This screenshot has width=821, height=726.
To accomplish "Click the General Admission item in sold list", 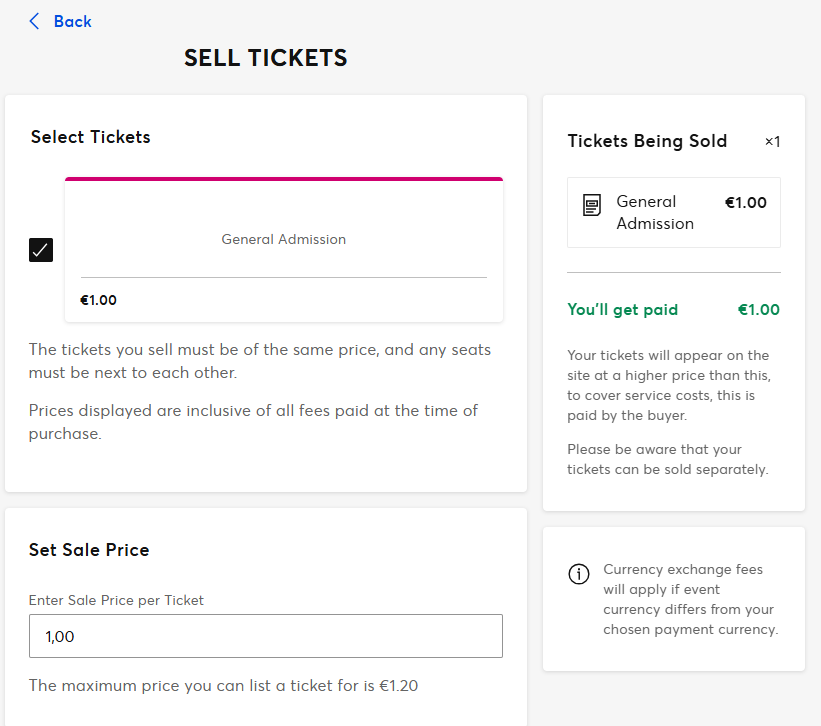I will 654,212.
